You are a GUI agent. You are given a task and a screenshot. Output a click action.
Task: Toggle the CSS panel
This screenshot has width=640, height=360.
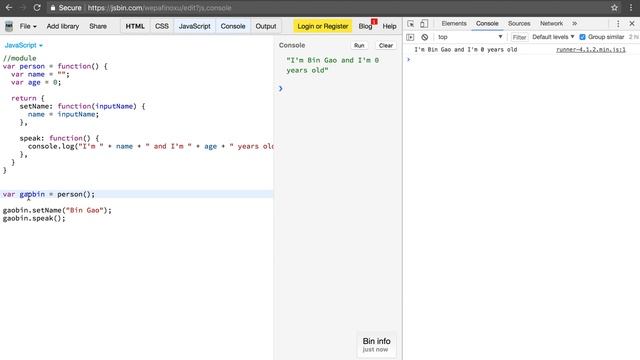[x=162, y=26]
